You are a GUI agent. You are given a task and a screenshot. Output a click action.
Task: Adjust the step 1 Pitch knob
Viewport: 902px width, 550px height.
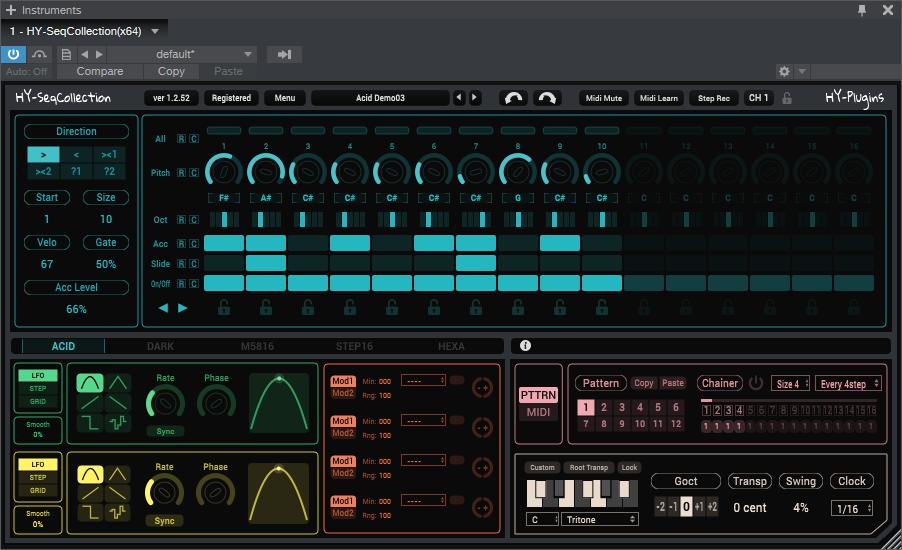click(224, 170)
